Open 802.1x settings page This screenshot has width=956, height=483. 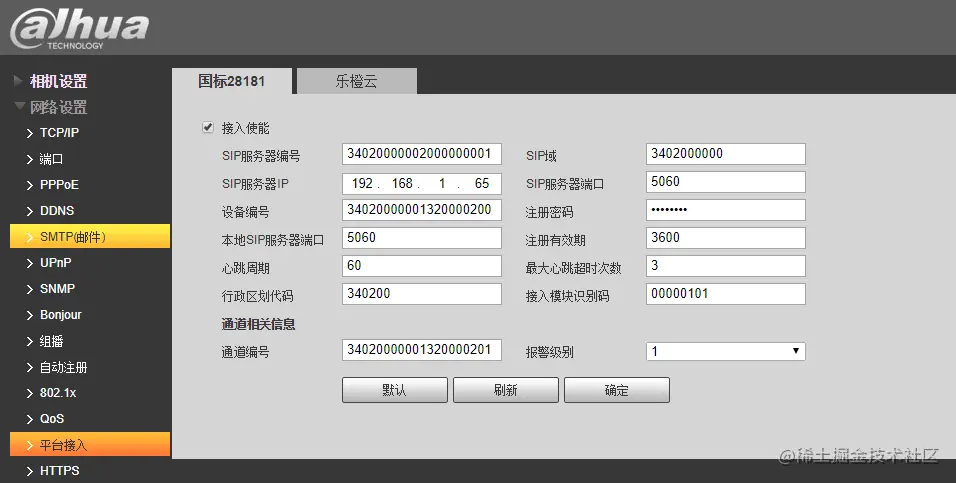coord(58,393)
